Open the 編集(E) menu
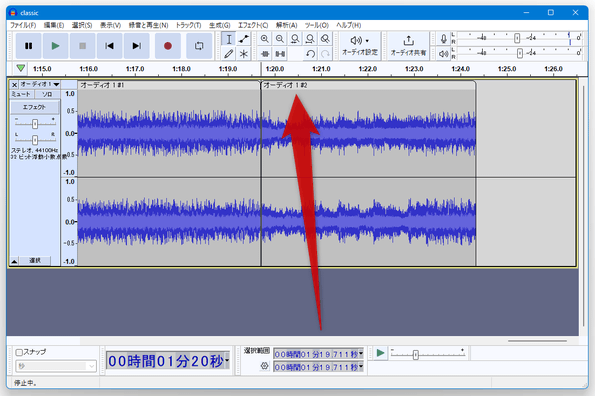 [x=54, y=25]
